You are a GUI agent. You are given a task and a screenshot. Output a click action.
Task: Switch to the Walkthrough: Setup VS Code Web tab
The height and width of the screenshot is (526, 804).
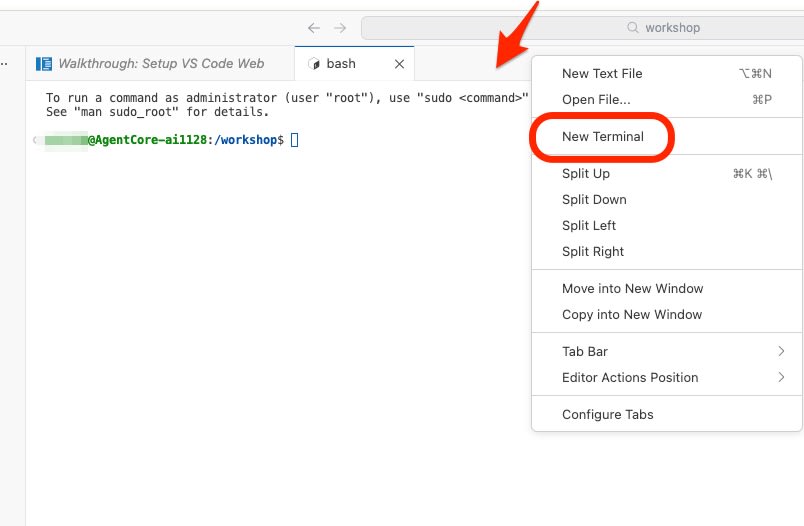[x=160, y=64]
